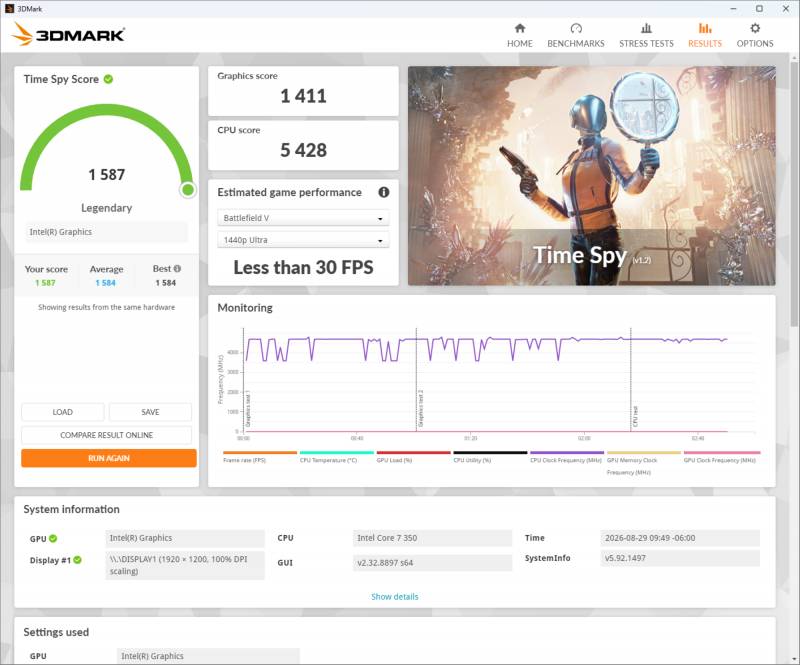Toggle GPU Clock Frequency legend item

(x=721, y=456)
